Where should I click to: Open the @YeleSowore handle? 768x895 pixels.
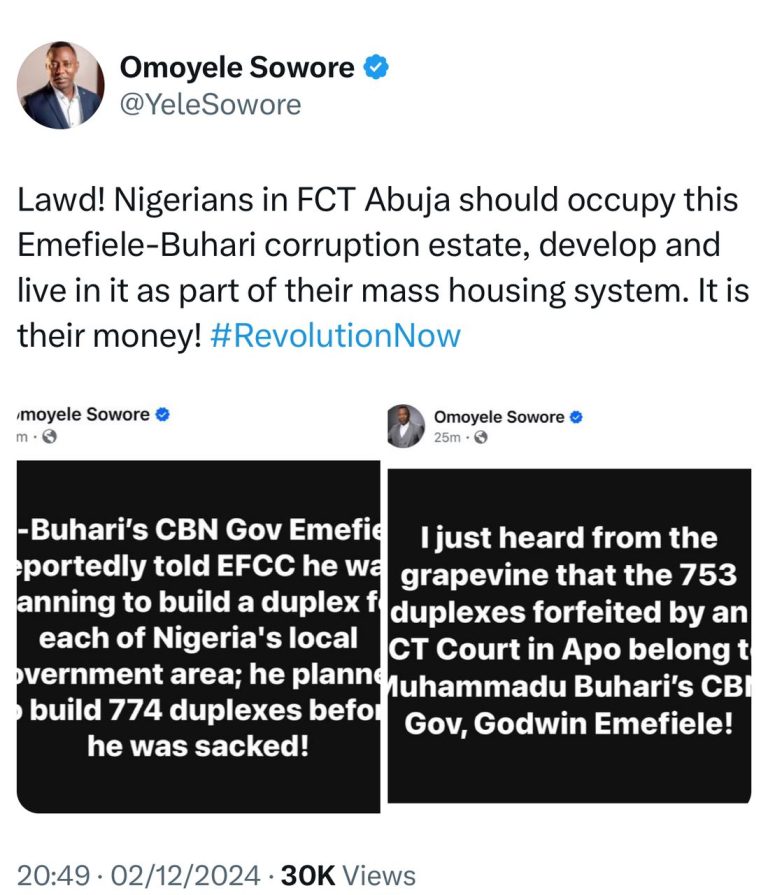210,104
